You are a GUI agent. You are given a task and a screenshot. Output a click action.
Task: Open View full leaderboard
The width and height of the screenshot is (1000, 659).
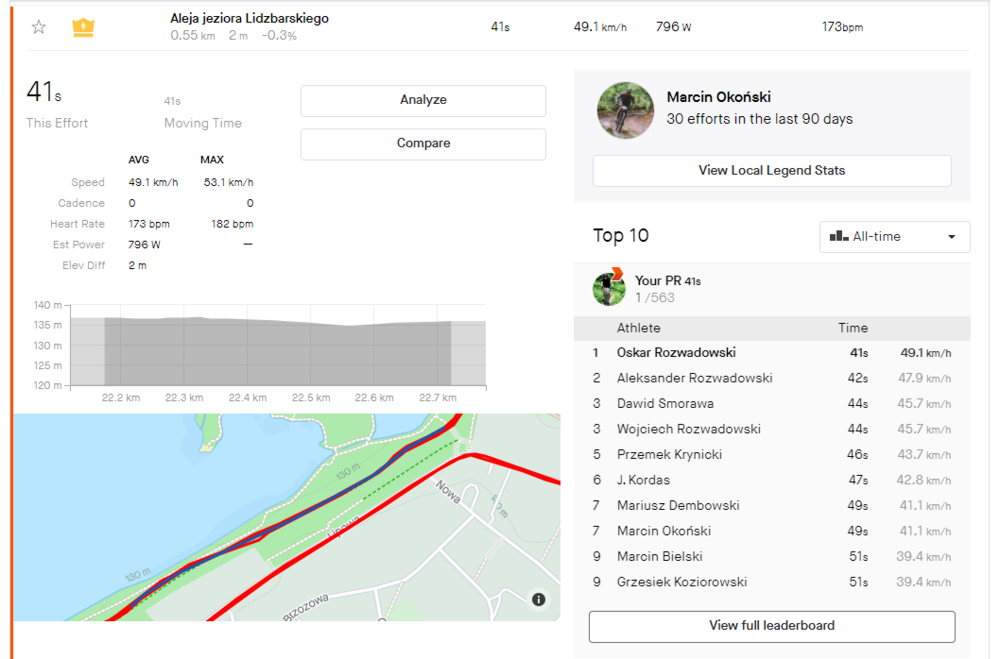click(x=771, y=626)
